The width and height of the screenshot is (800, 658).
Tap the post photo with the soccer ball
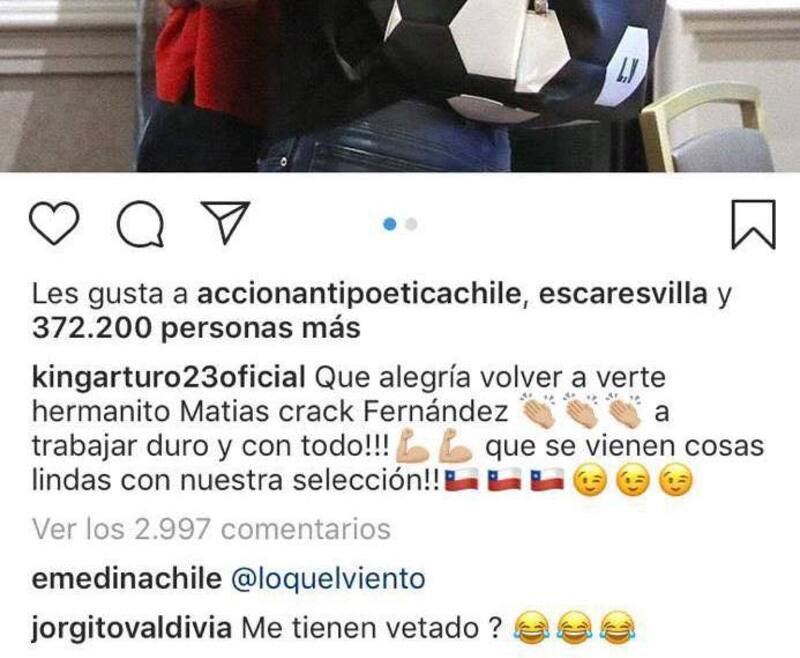pyautogui.click(x=400, y=86)
